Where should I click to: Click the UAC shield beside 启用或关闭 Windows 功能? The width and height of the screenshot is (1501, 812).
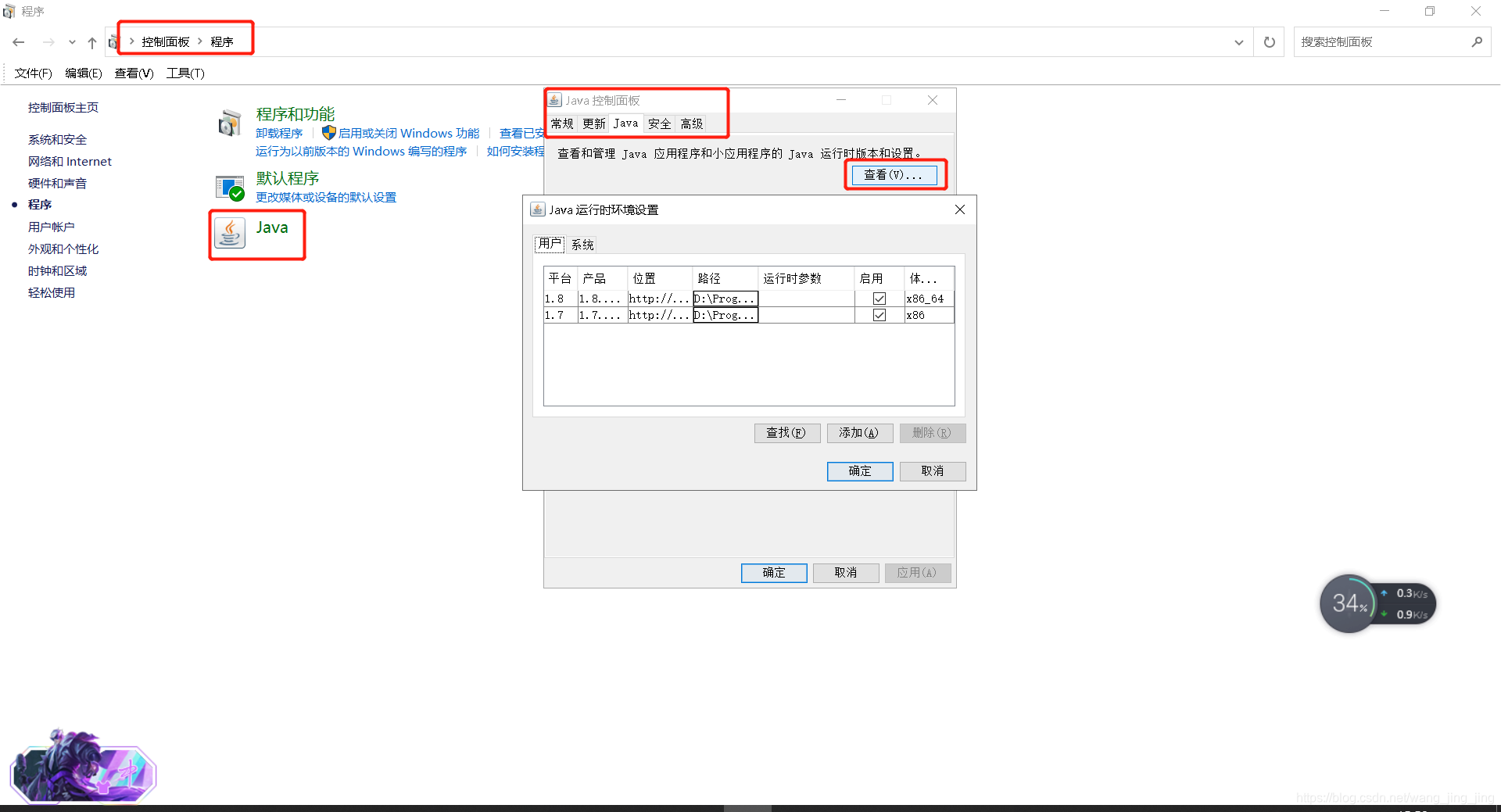[328, 133]
